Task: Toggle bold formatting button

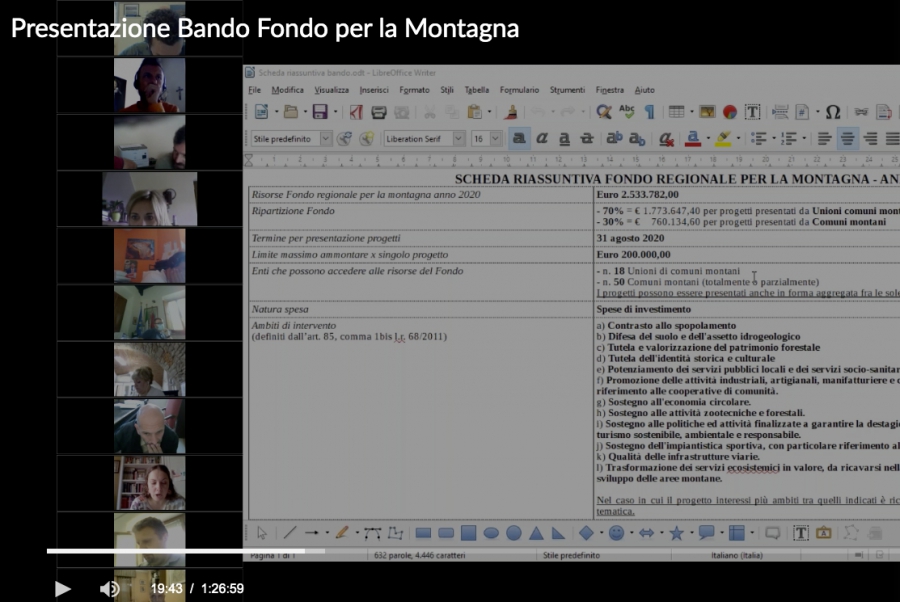Action: coord(519,139)
